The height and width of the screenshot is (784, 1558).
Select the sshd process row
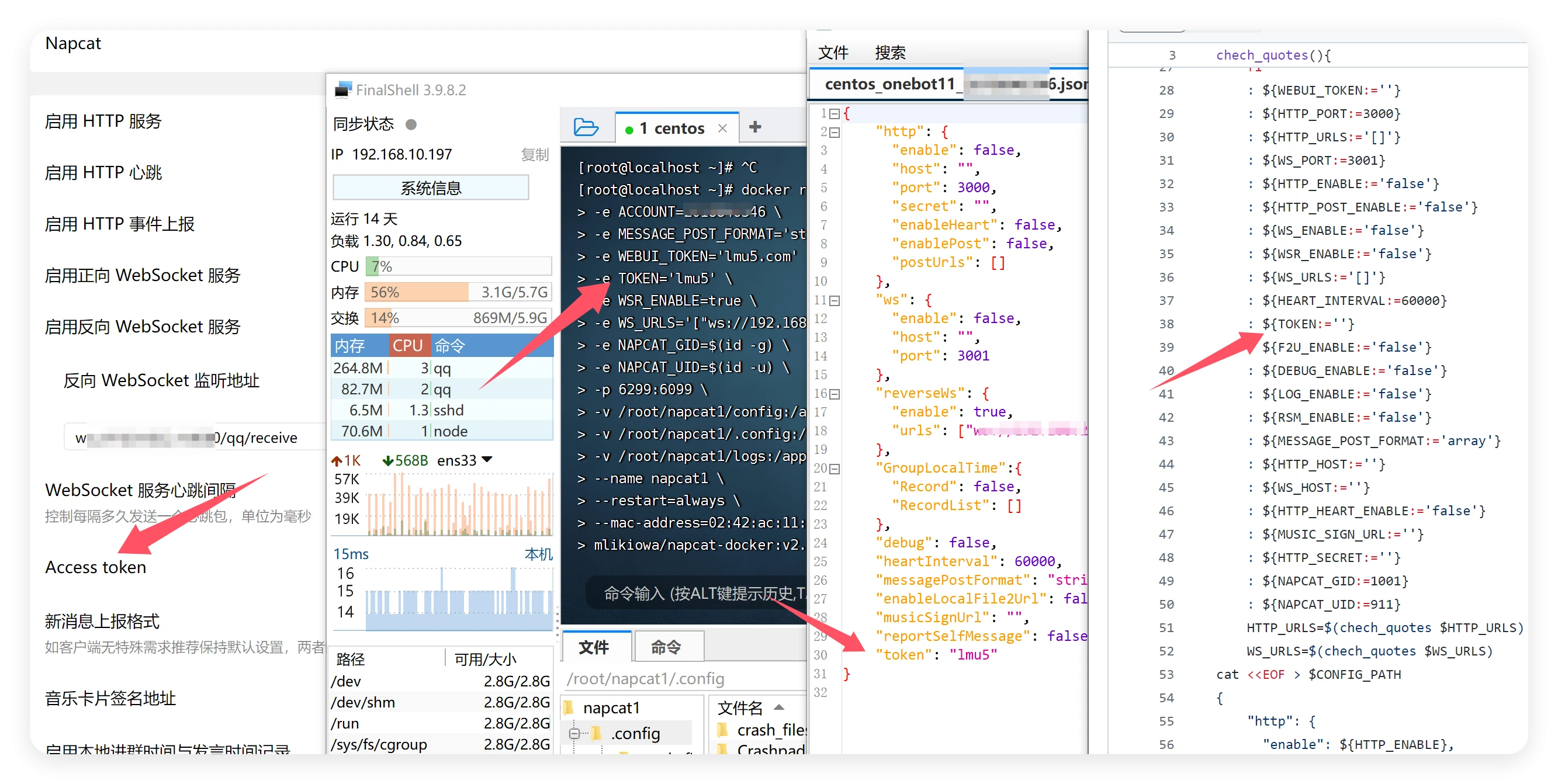click(x=442, y=411)
